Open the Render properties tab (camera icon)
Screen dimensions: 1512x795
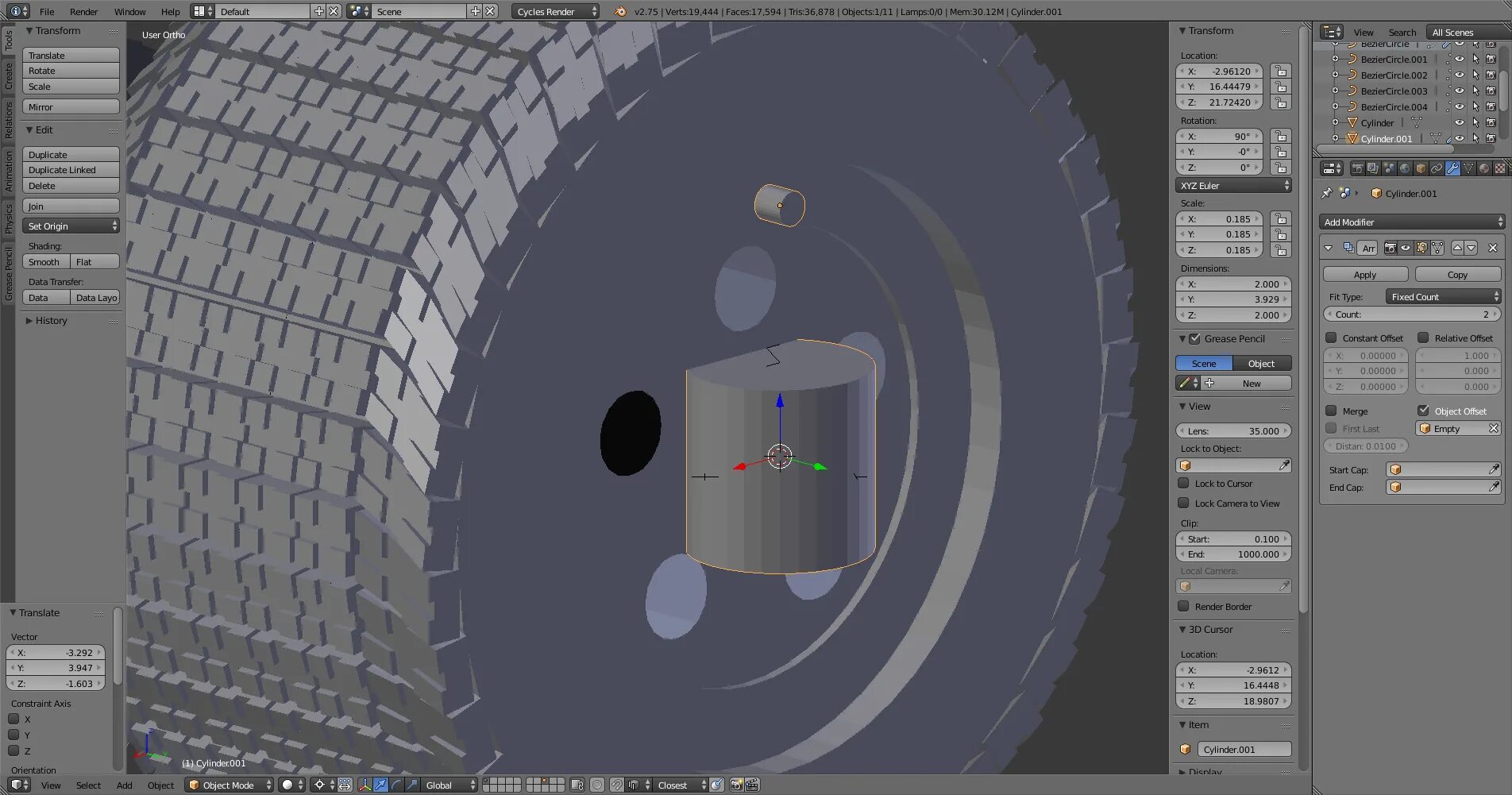click(1357, 168)
